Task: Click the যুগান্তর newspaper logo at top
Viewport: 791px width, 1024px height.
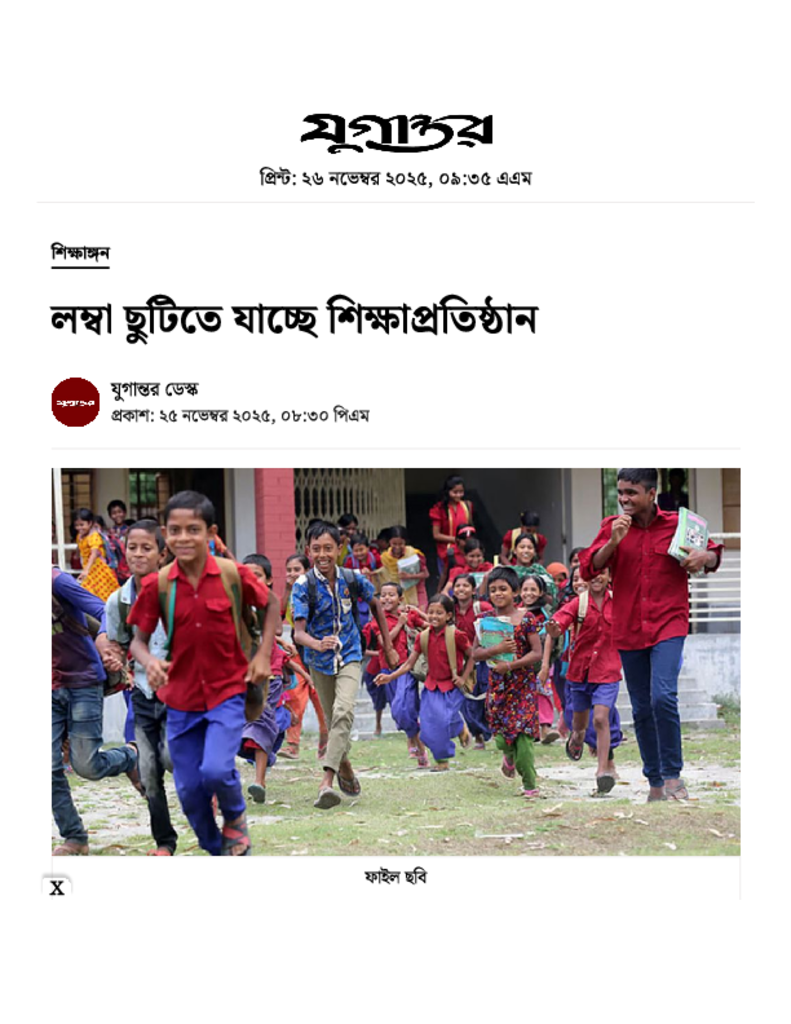Action: 396,131
